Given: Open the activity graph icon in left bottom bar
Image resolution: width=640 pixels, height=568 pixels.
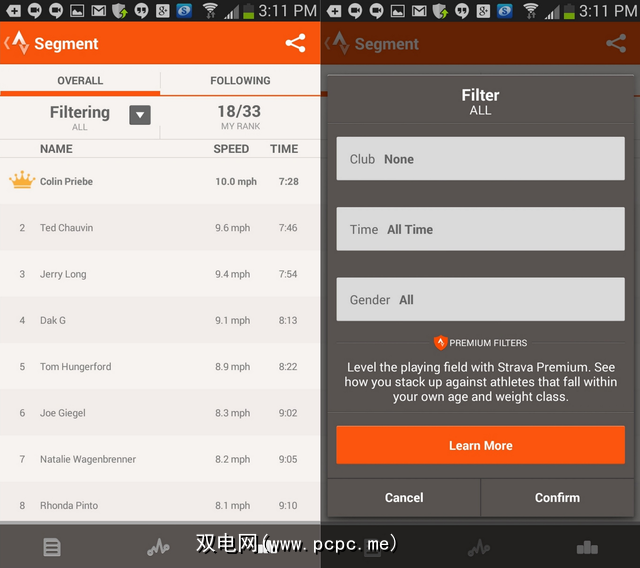Looking at the screenshot, I should click(158, 547).
